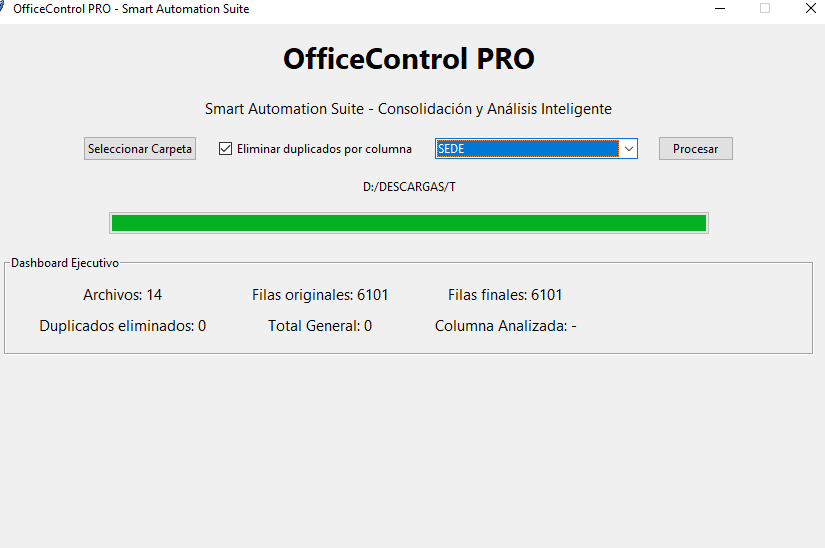This screenshot has width=825, height=548.
Task: Click the SEDE combo box field
Action: point(527,149)
